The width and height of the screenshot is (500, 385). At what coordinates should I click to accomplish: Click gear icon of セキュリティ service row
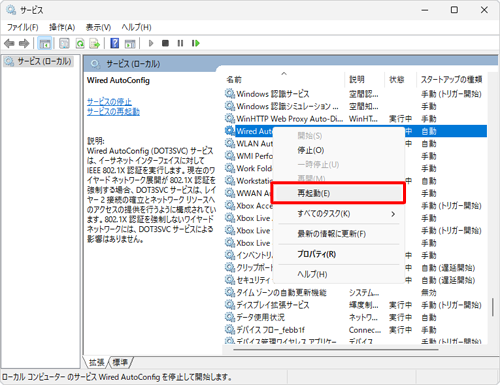pos(230,280)
